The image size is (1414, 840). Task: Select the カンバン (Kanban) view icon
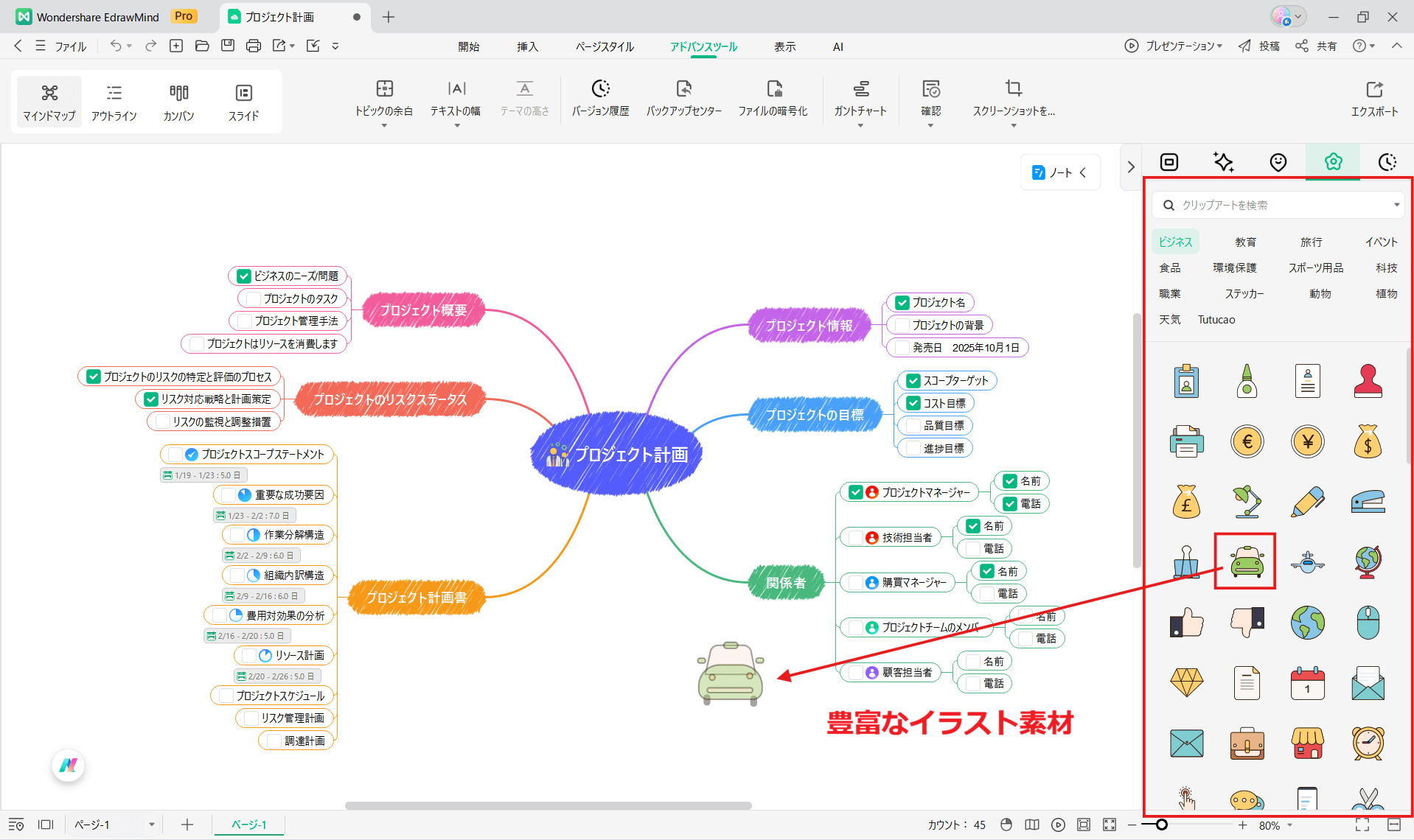[x=178, y=102]
